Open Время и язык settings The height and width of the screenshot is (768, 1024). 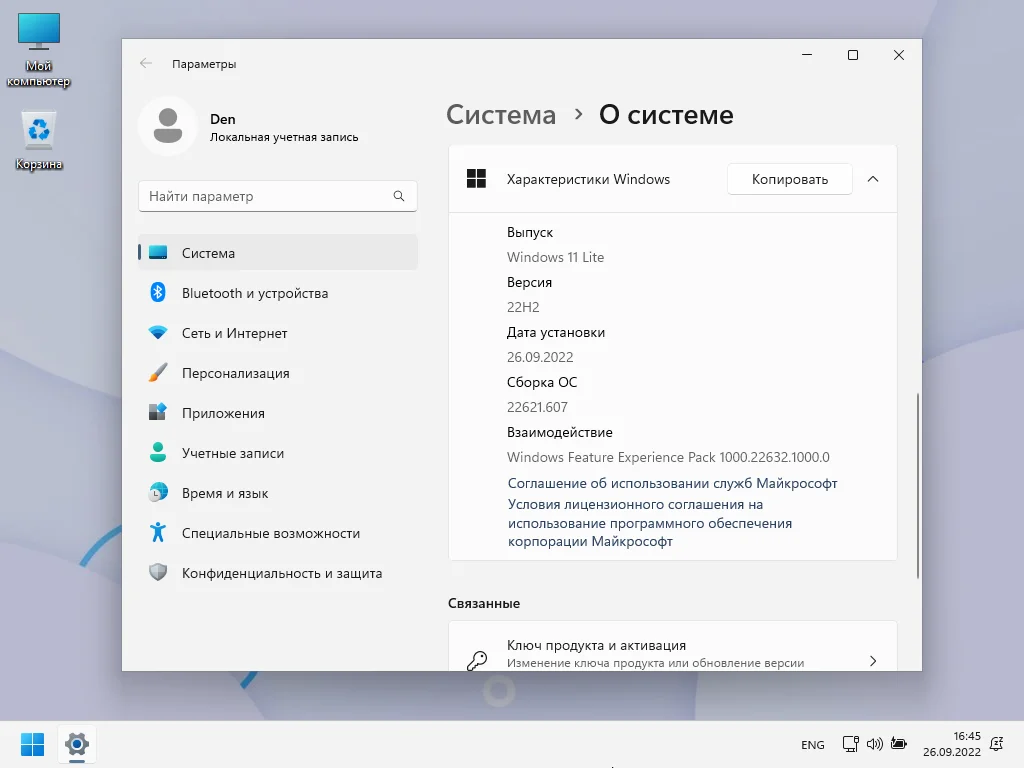coord(278,492)
